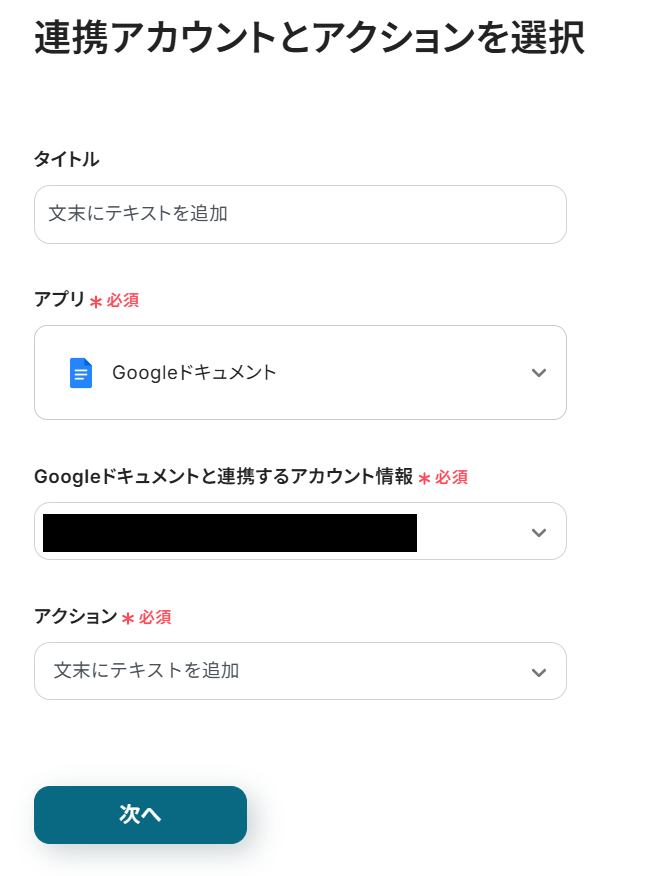Click the Google Docs app icon
The height and width of the screenshot is (876, 657).
pyautogui.click(x=81, y=373)
